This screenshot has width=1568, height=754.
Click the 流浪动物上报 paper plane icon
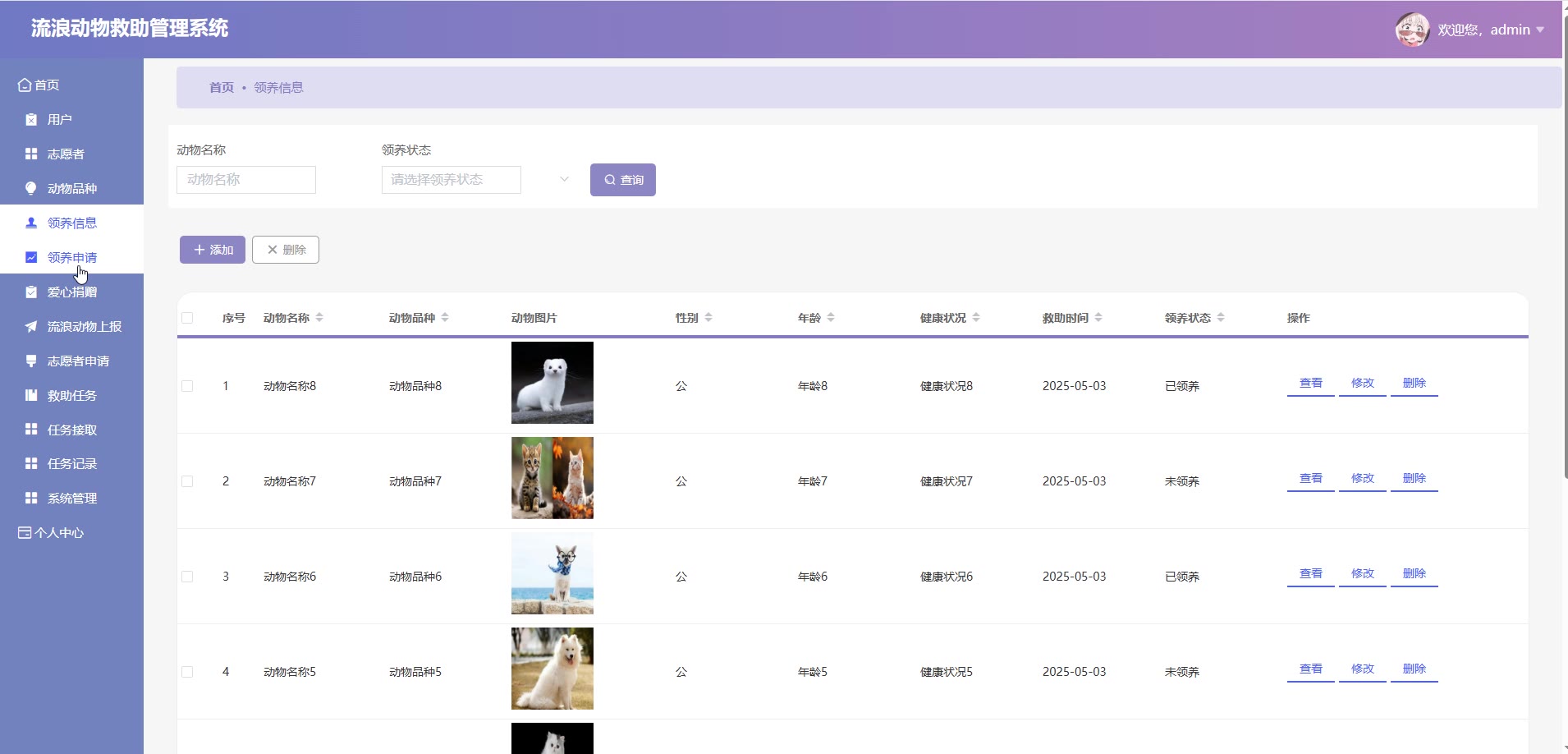tap(31, 327)
